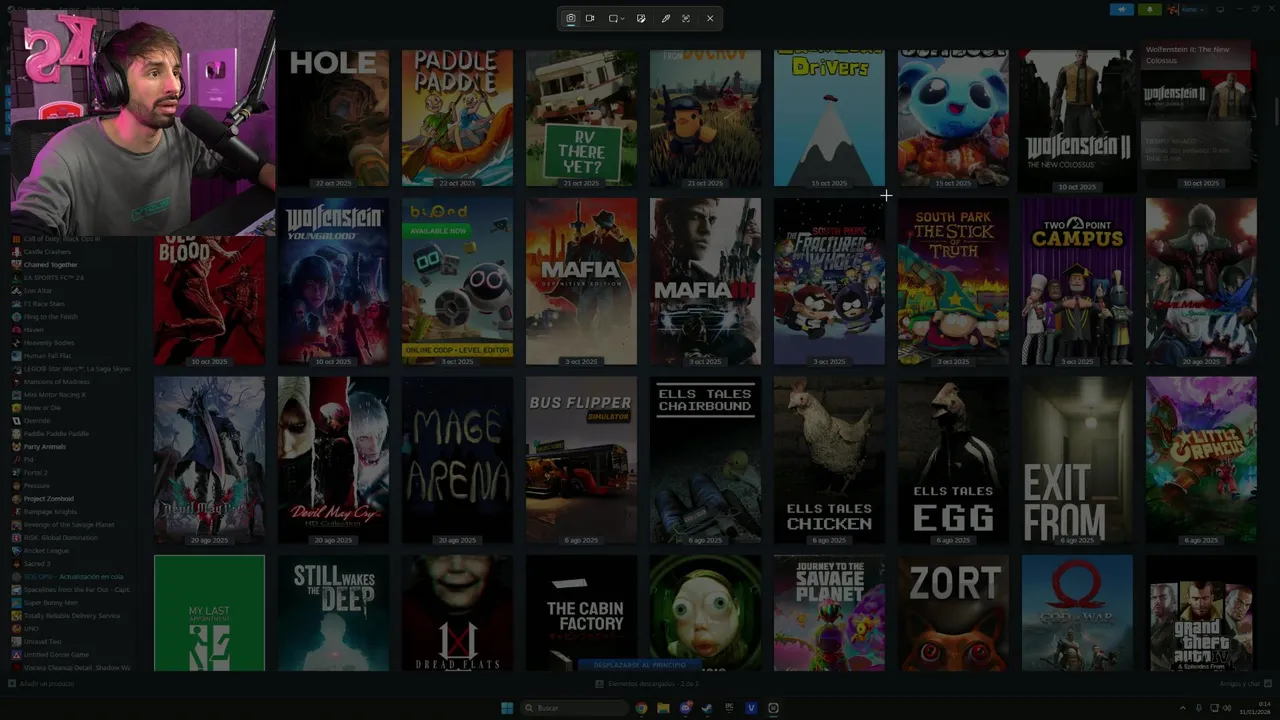This screenshot has height=720, width=1280.
Task: Click the Rocket League sidebar icon
Action: coord(16,551)
